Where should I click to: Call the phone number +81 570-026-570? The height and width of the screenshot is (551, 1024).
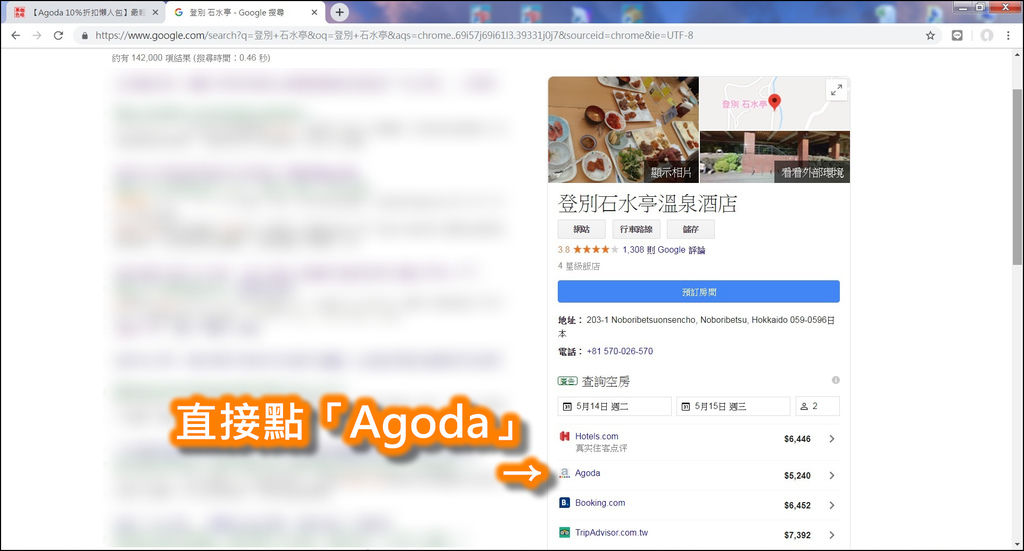click(620, 351)
